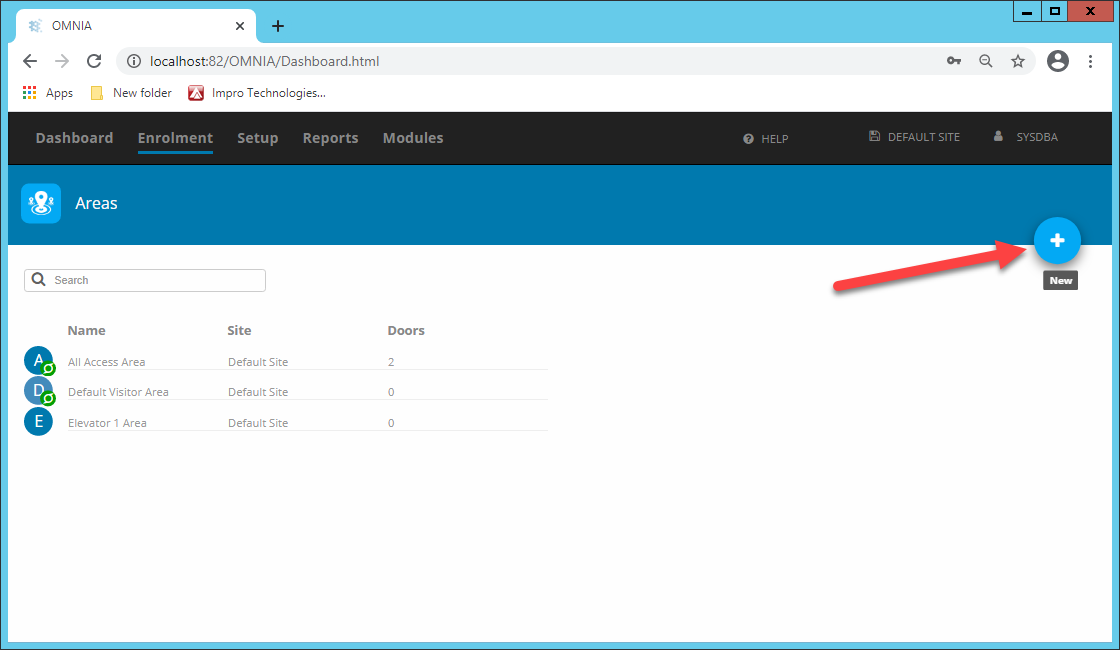Screen dimensions: 1120x650
Task: Maximize the browser window
Action: [1054, 11]
